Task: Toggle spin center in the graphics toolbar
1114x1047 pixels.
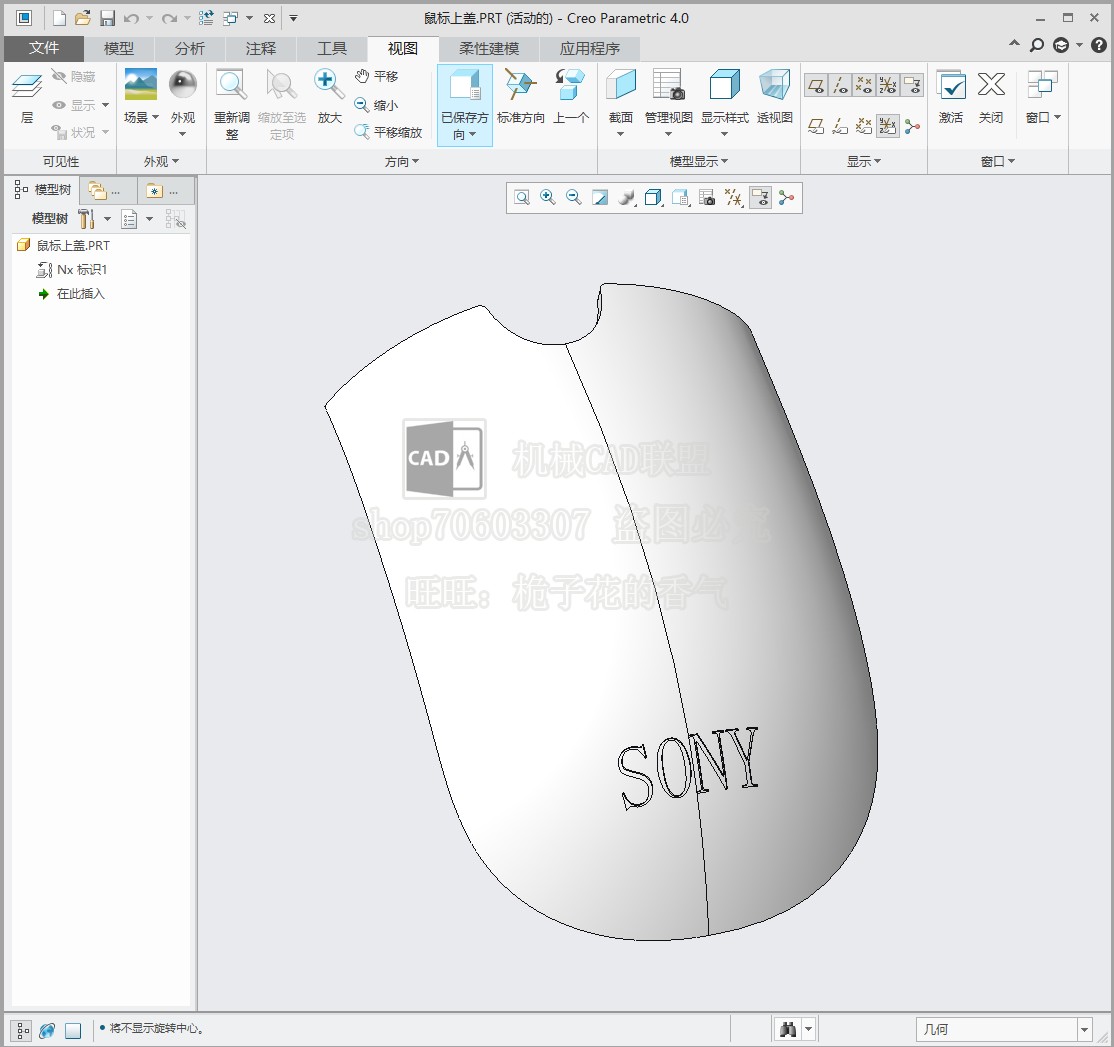Action: click(x=786, y=198)
